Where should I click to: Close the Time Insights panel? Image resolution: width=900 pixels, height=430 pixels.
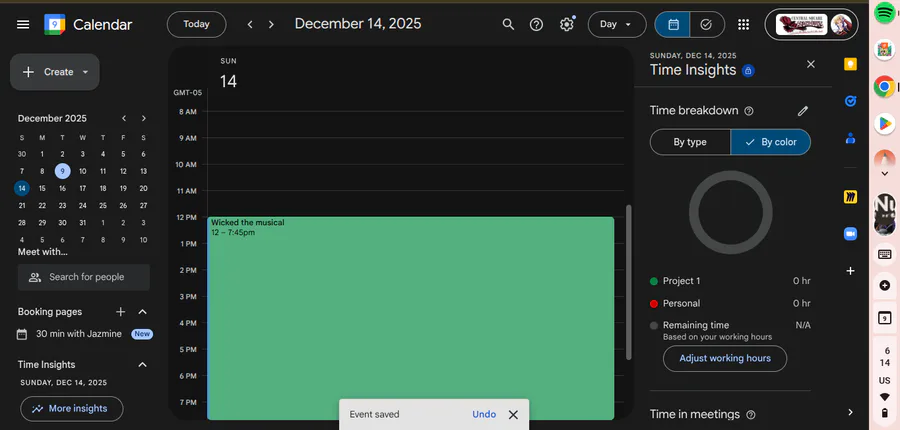point(811,64)
